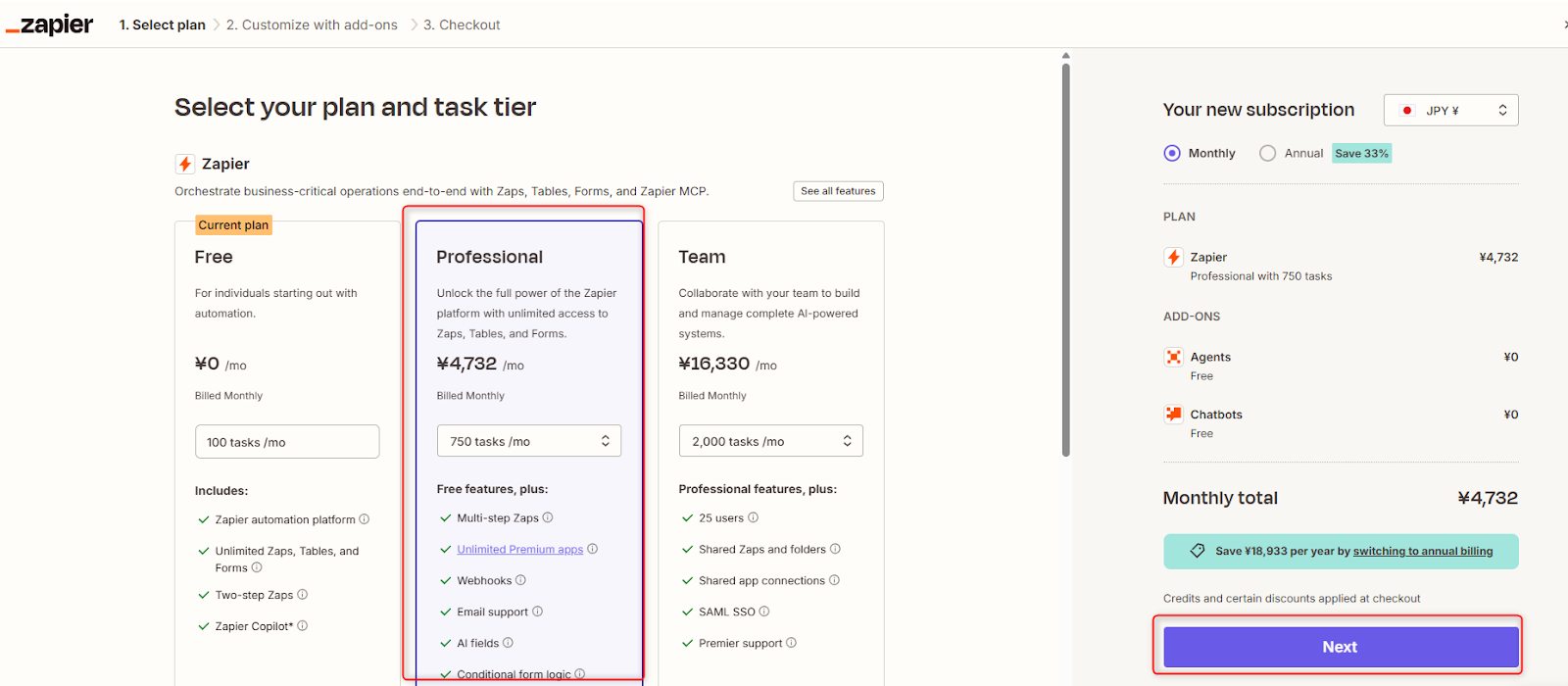Image resolution: width=1568 pixels, height=686 pixels.
Task: Click info icon next to Unlimited Premium apps
Action: click(593, 549)
